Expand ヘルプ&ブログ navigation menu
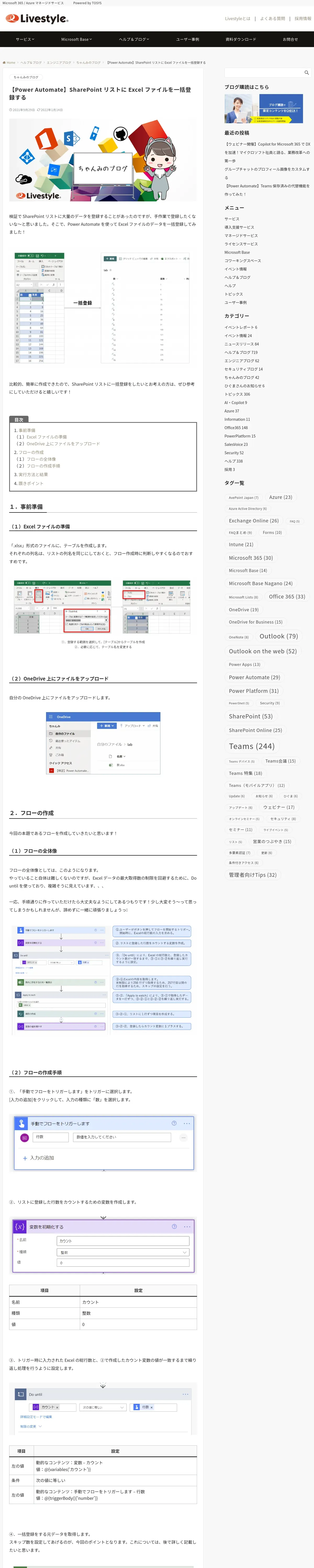The image size is (314, 1568). (134, 39)
